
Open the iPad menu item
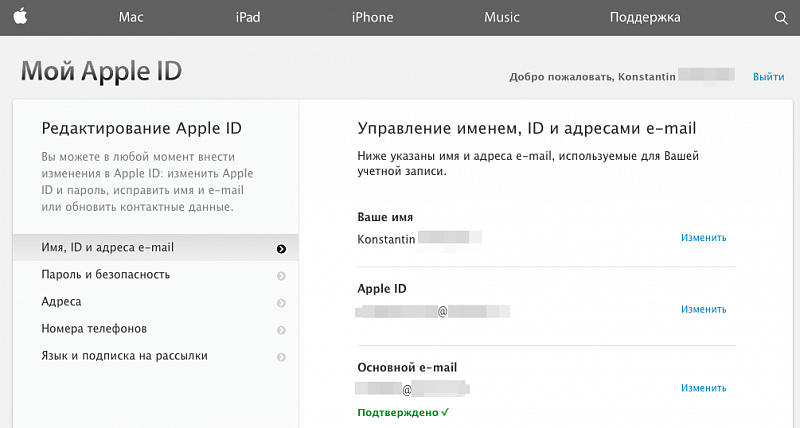249,17
